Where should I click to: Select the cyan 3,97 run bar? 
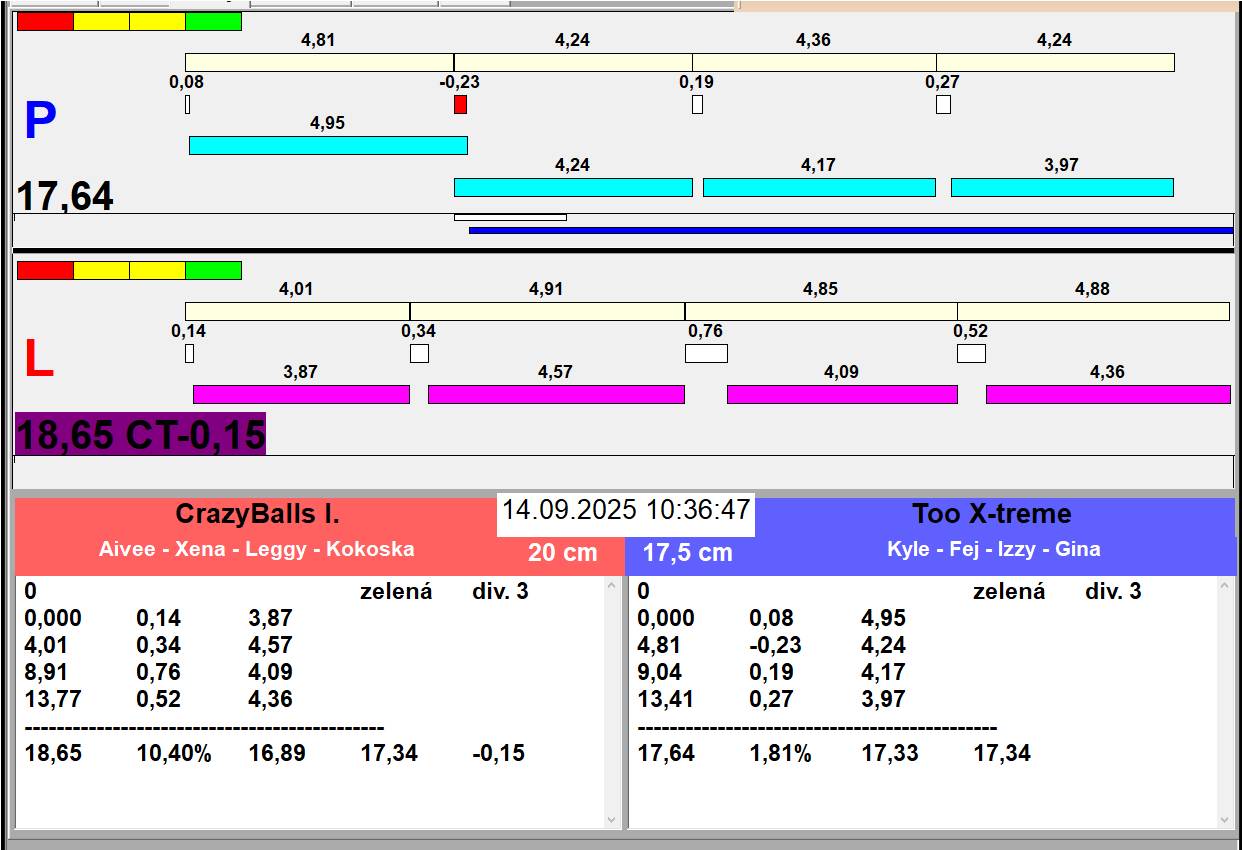click(1062, 187)
